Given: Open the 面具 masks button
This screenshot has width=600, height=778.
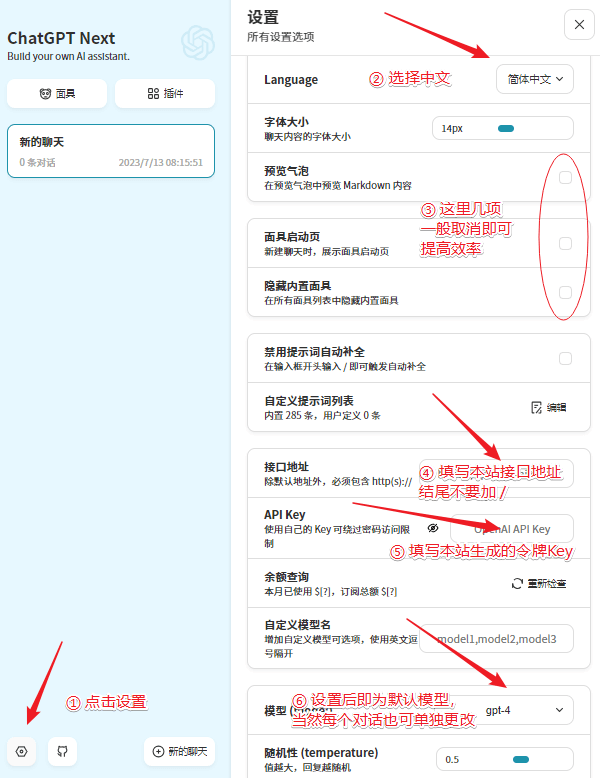Looking at the screenshot, I should [57, 94].
